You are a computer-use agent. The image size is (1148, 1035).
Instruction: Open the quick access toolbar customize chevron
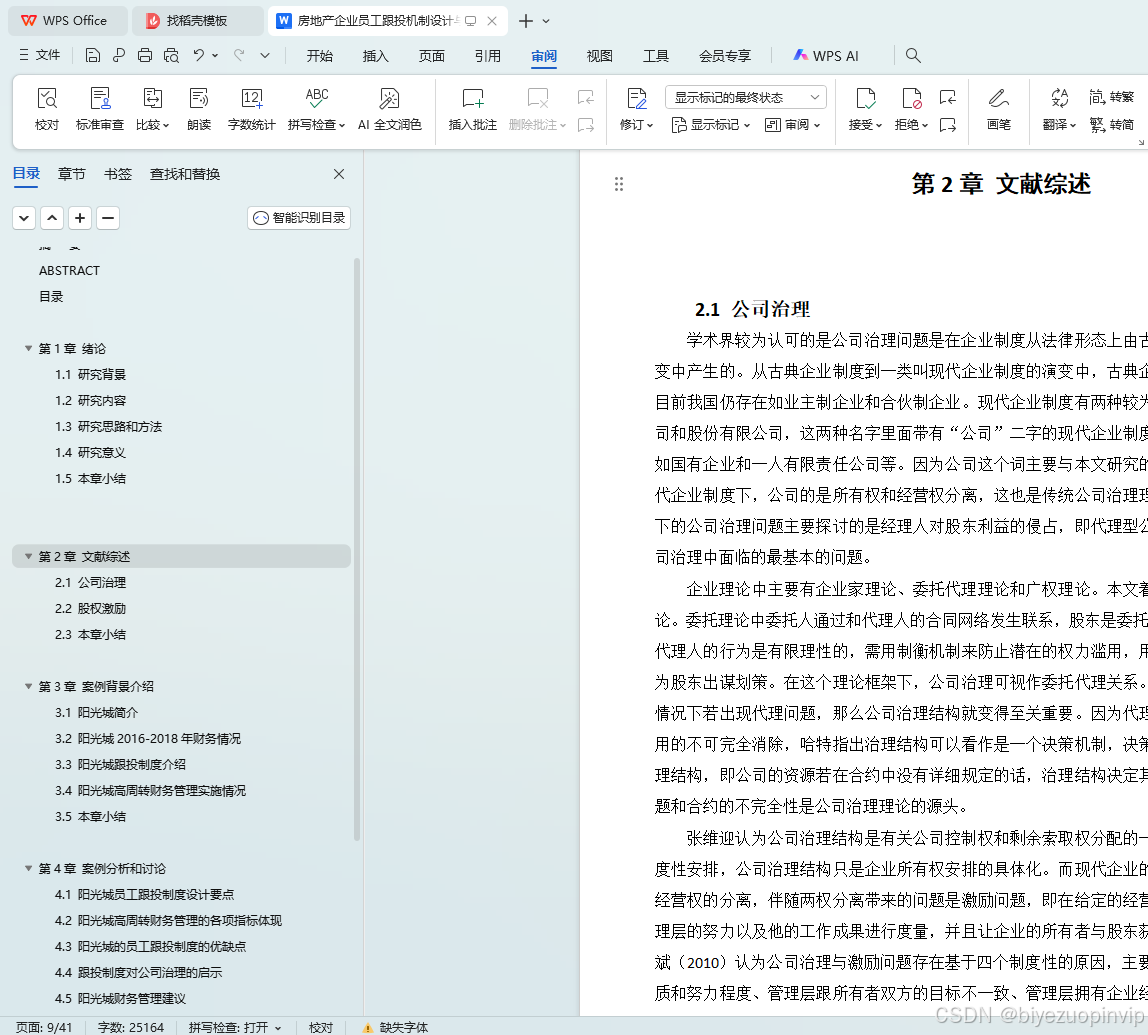click(x=265, y=56)
